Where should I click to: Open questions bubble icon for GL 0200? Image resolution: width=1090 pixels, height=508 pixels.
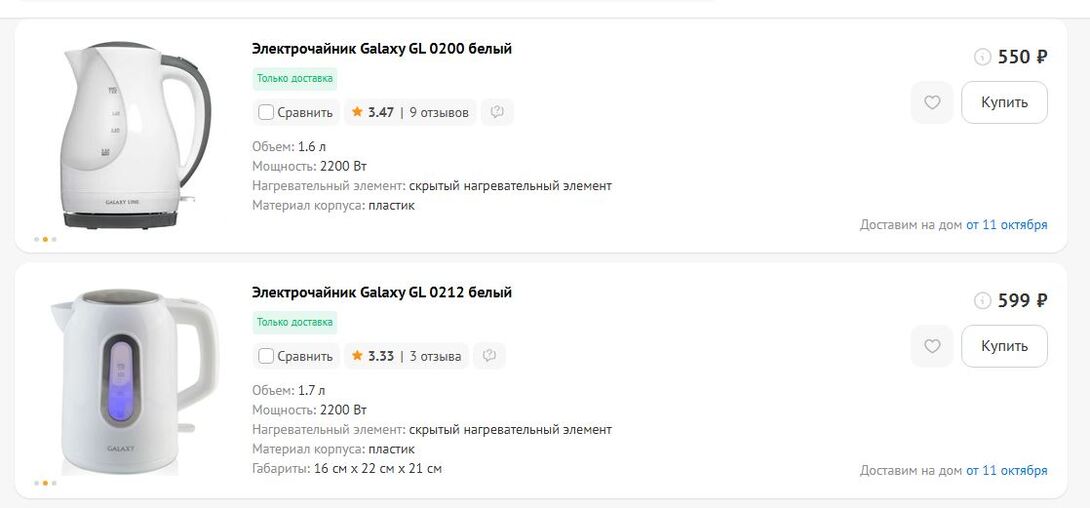(497, 112)
